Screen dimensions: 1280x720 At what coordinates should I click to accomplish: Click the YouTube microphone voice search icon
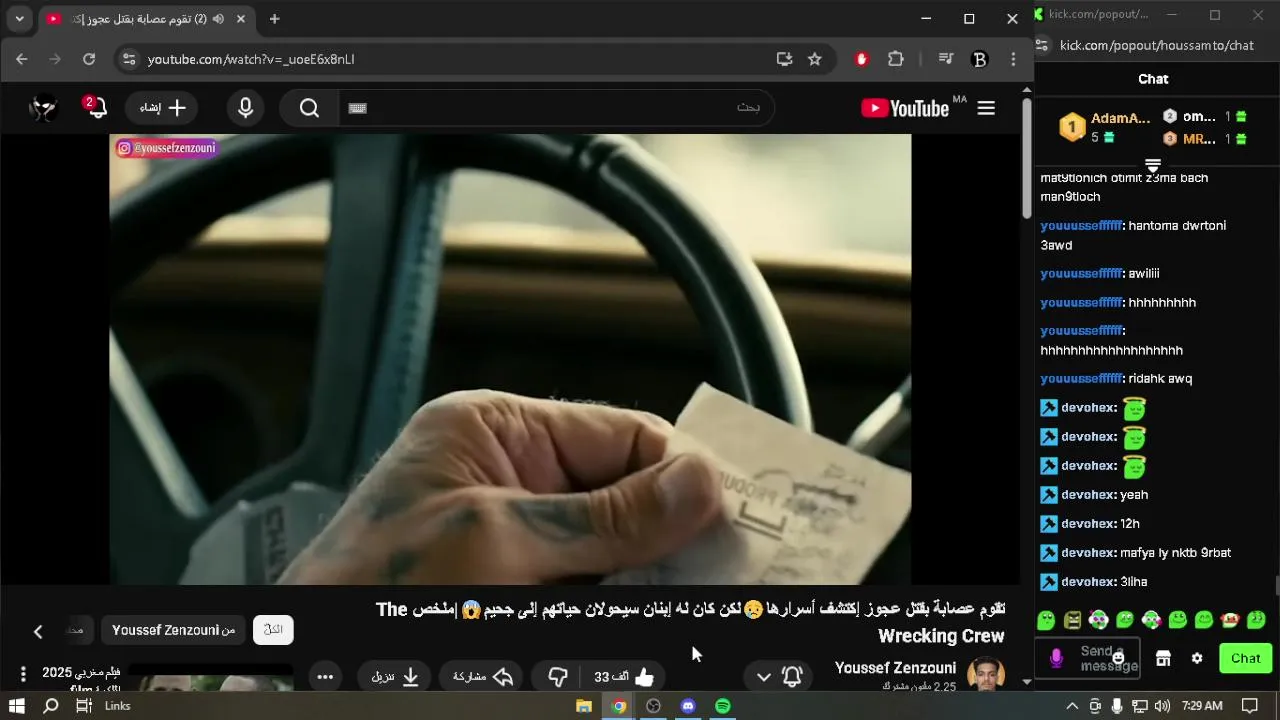click(245, 108)
